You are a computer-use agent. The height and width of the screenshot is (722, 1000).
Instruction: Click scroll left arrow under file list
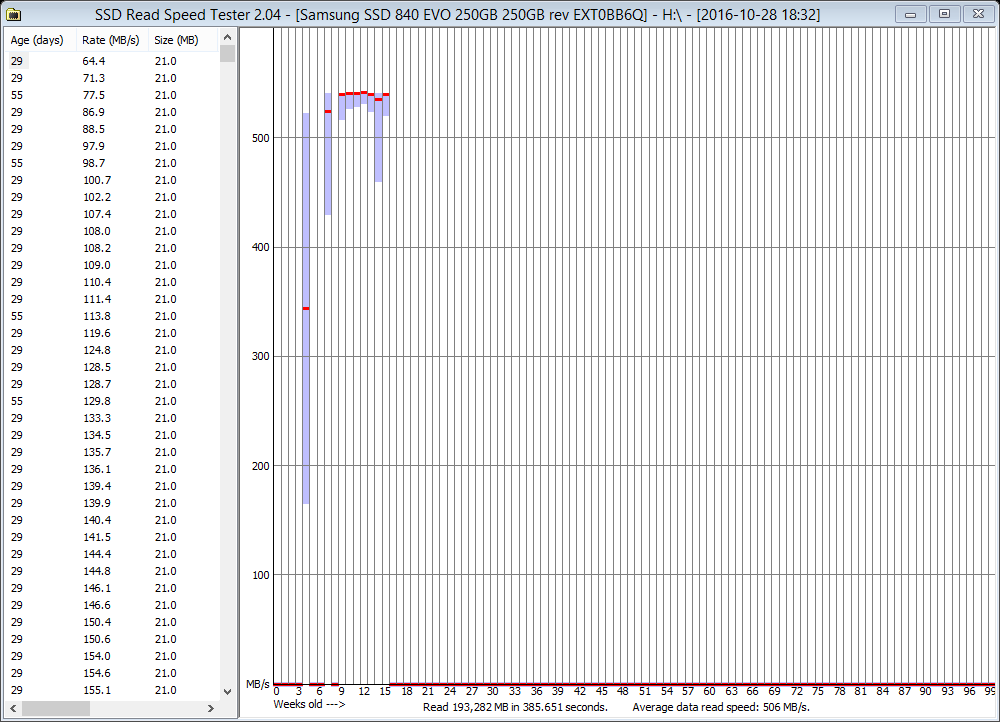pos(10,707)
